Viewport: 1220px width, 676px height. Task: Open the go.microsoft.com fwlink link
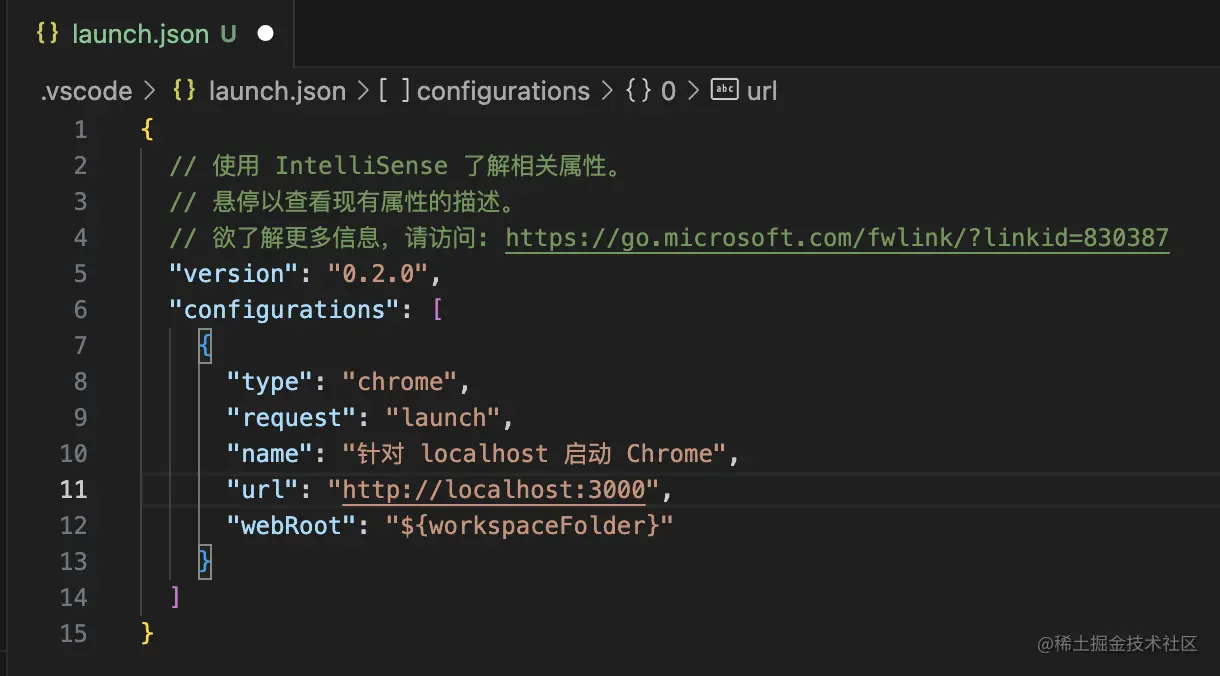[x=837, y=238]
